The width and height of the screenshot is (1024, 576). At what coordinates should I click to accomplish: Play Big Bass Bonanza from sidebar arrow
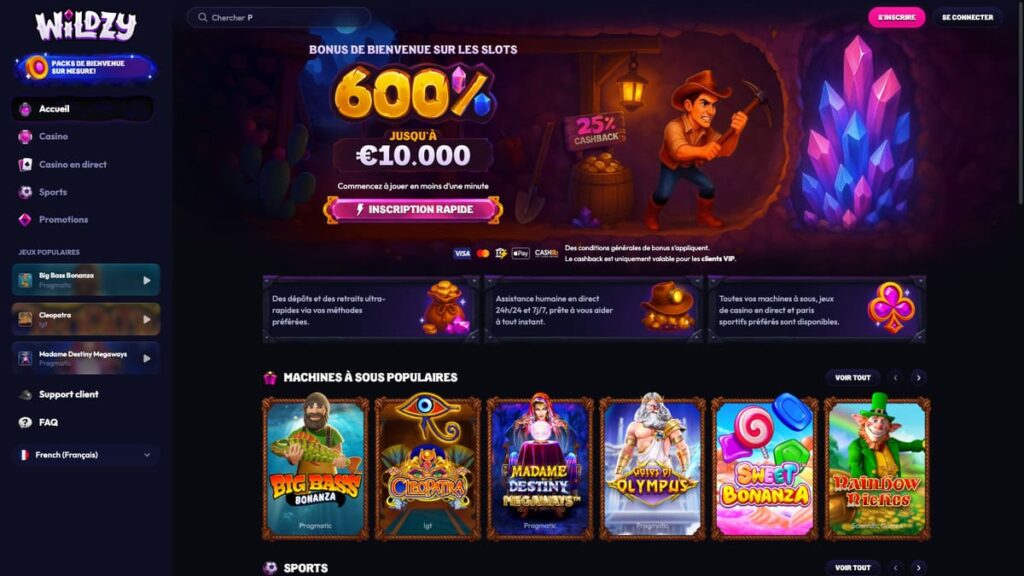click(147, 280)
